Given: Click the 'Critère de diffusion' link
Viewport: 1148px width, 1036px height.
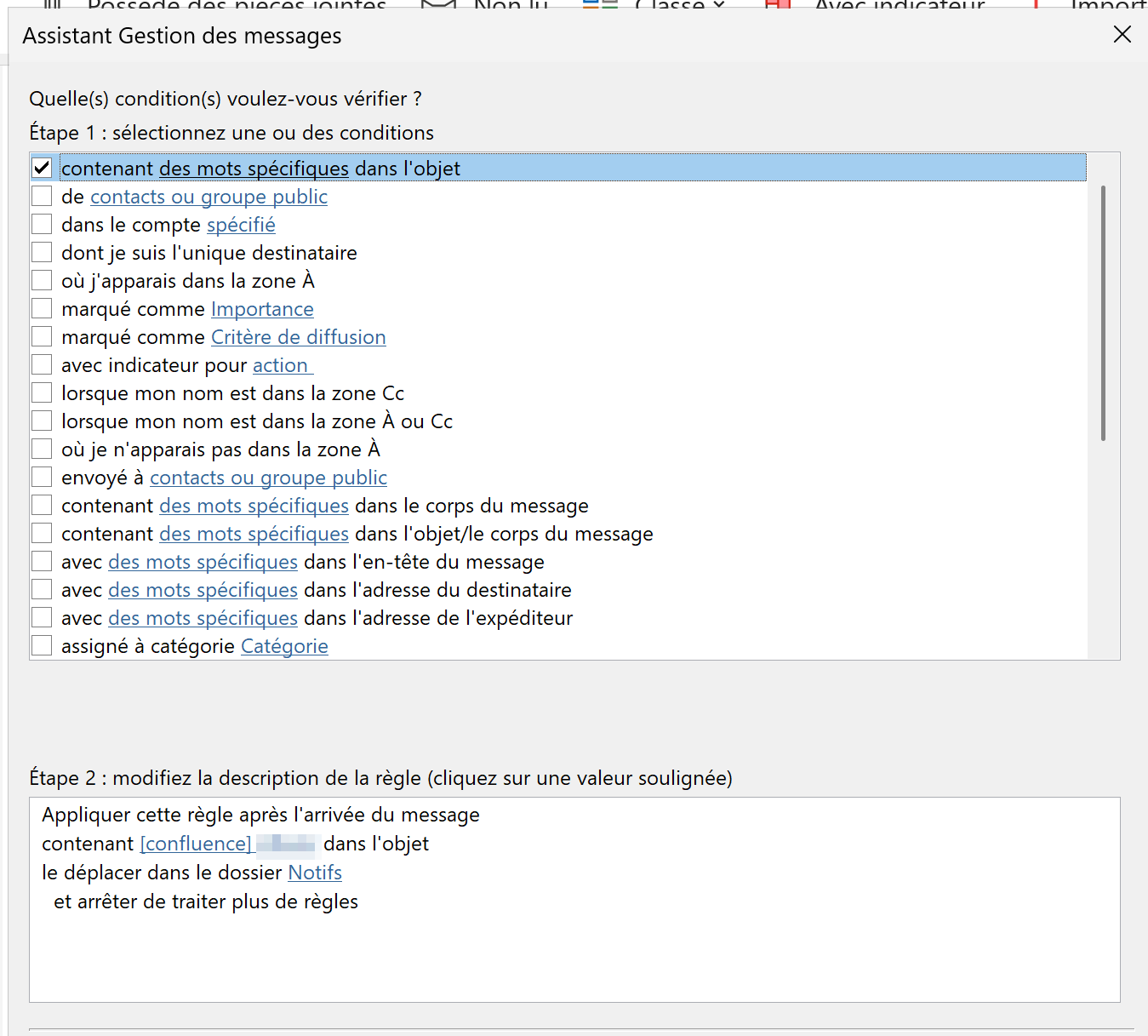Looking at the screenshot, I should click(298, 337).
